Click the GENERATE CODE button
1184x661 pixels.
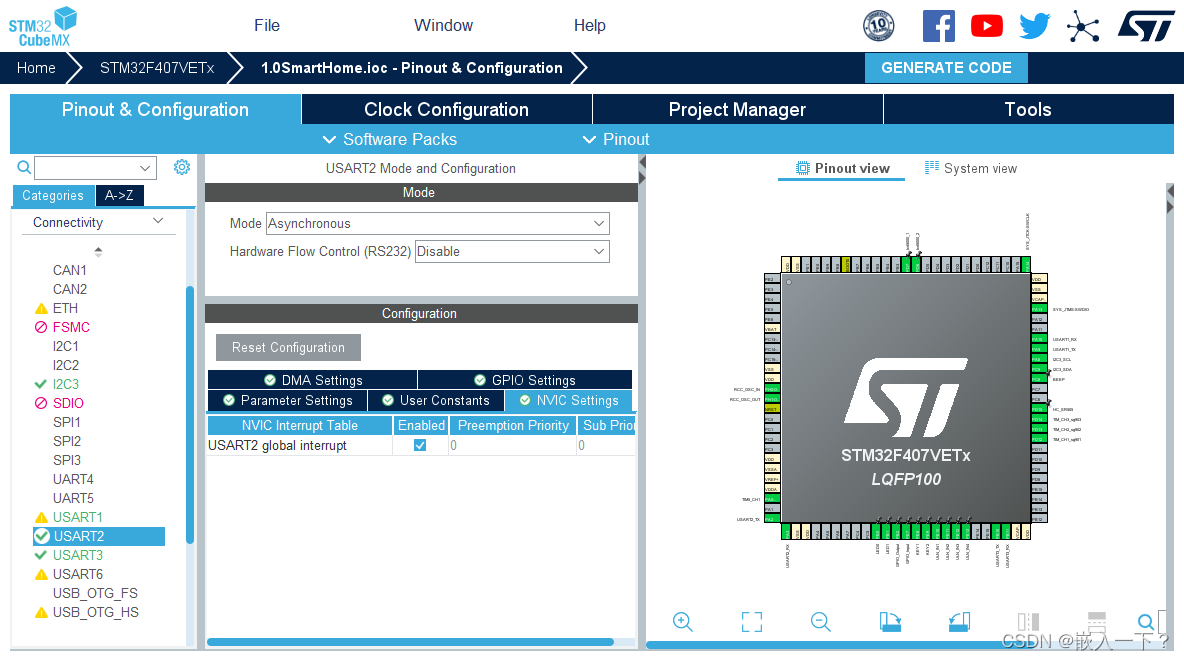coord(946,68)
